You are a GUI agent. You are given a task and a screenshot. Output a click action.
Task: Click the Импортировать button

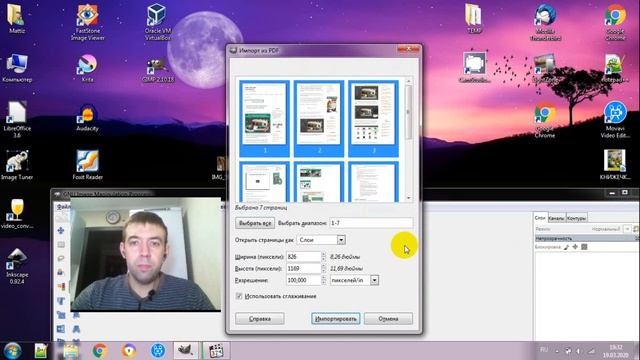point(336,319)
